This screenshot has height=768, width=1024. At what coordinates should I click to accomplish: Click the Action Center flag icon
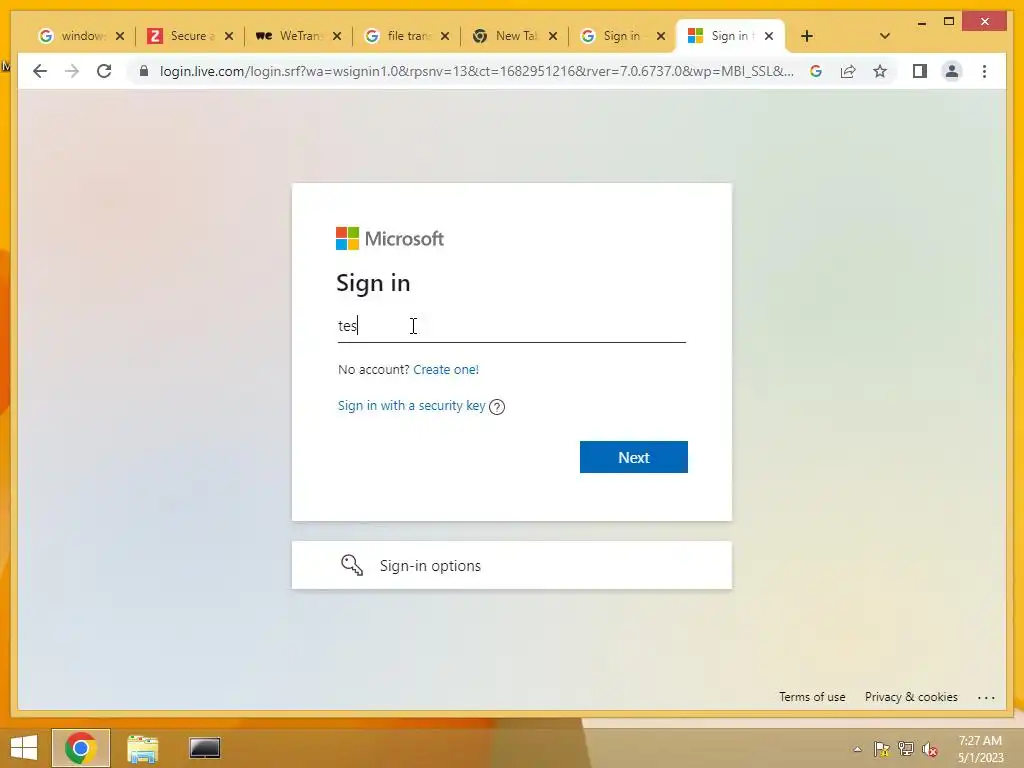pyautogui.click(x=882, y=749)
